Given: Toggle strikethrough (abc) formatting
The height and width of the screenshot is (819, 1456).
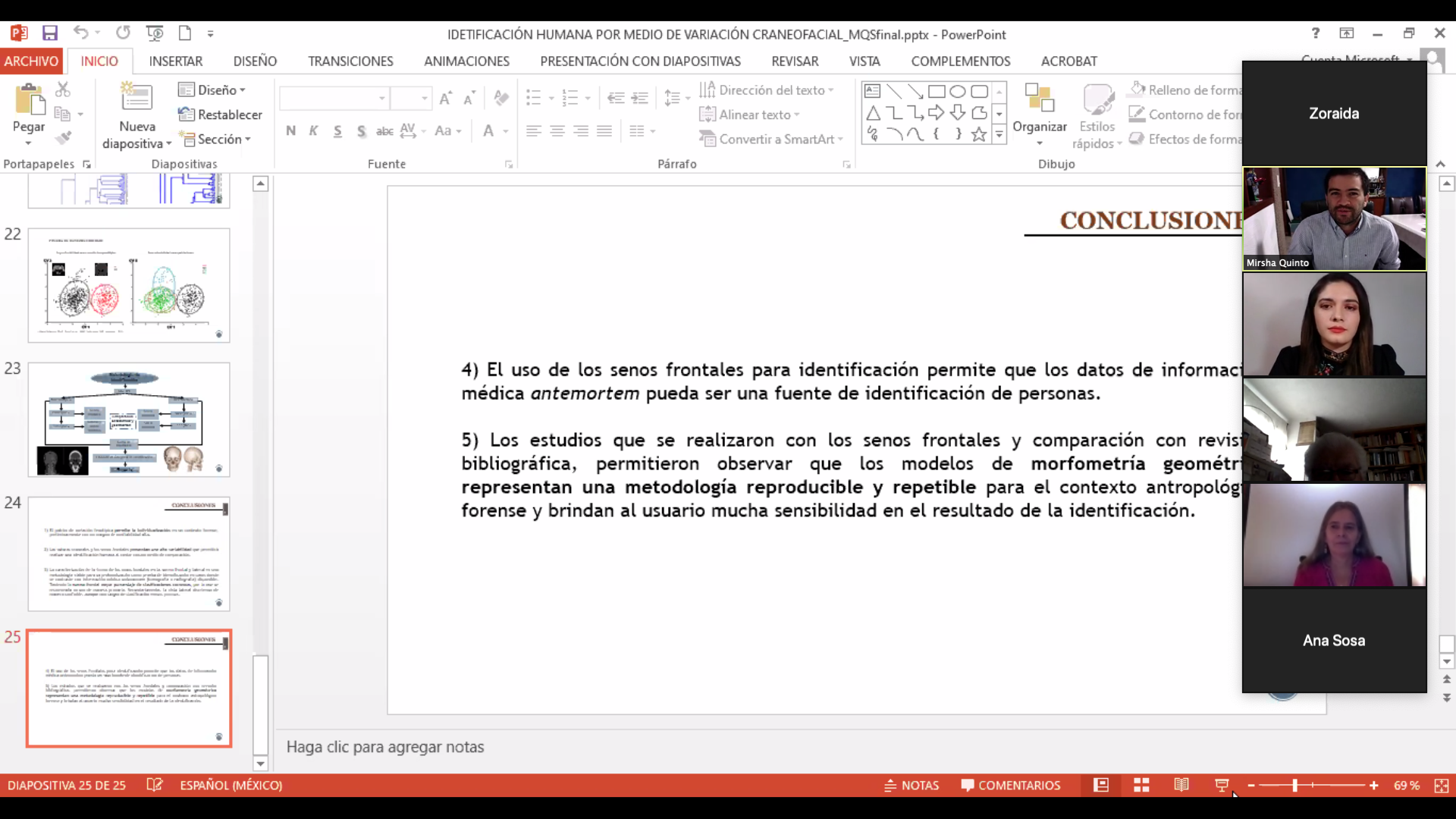Looking at the screenshot, I should pyautogui.click(x=384, y=130).
